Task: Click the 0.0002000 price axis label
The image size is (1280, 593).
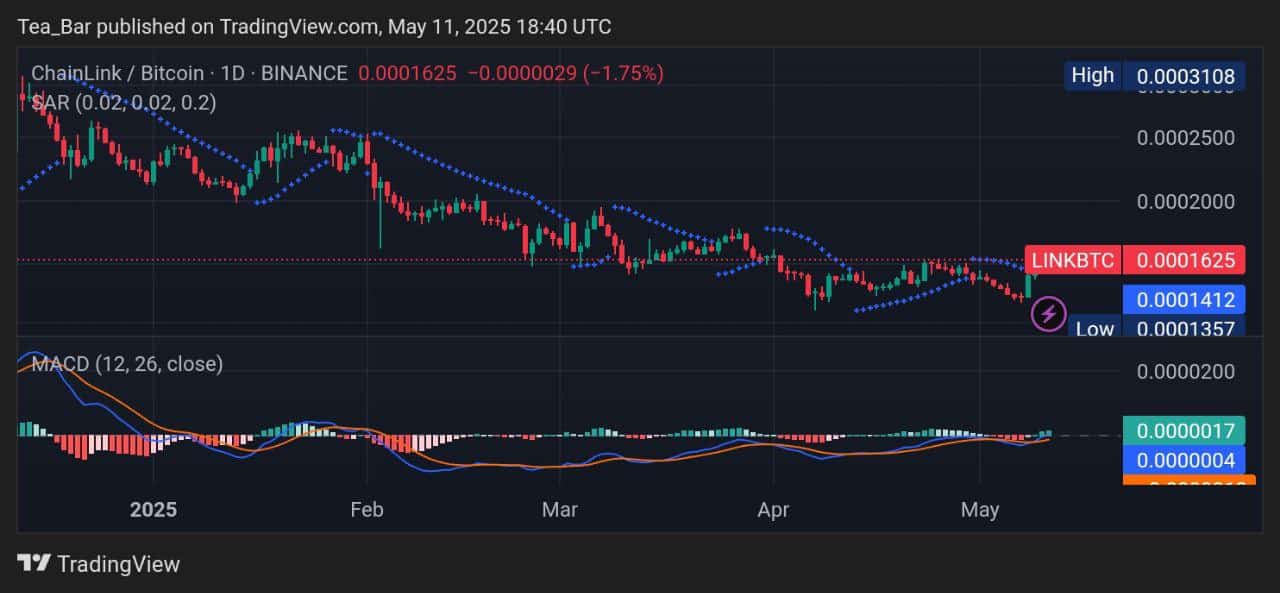Action: tap(1186, 202)
